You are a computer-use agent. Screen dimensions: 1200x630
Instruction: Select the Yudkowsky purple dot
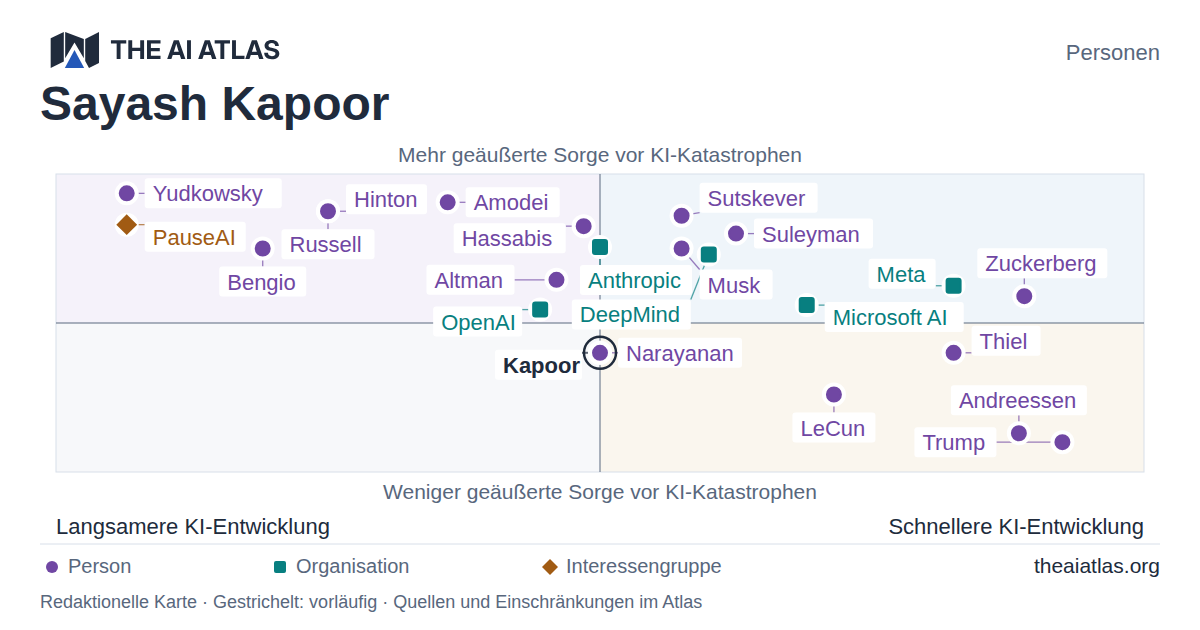pos(127,193)
